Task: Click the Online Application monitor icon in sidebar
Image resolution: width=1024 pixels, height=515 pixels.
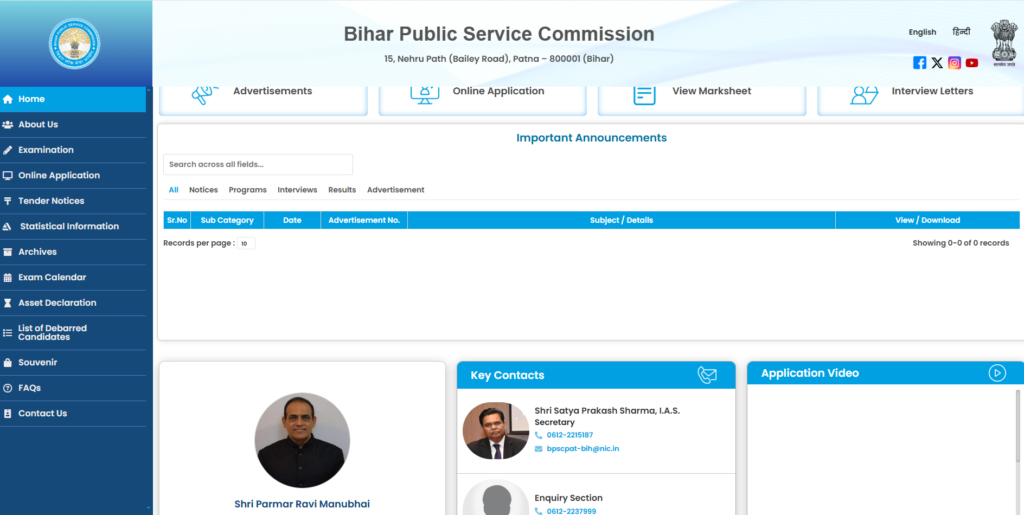Action: point(8,176)
